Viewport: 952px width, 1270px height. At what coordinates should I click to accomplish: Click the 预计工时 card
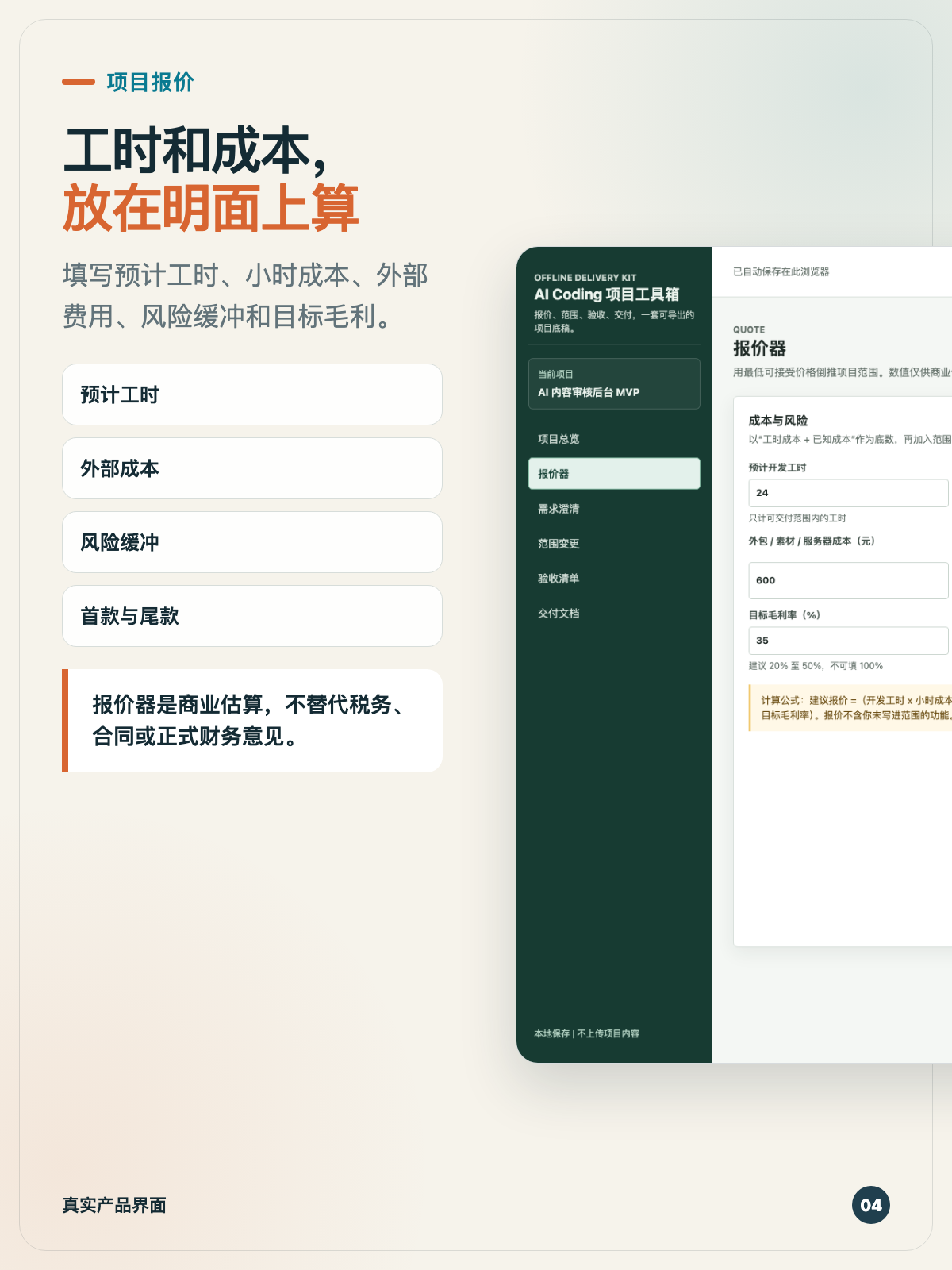pyautogui.click(x=252, y=394)
